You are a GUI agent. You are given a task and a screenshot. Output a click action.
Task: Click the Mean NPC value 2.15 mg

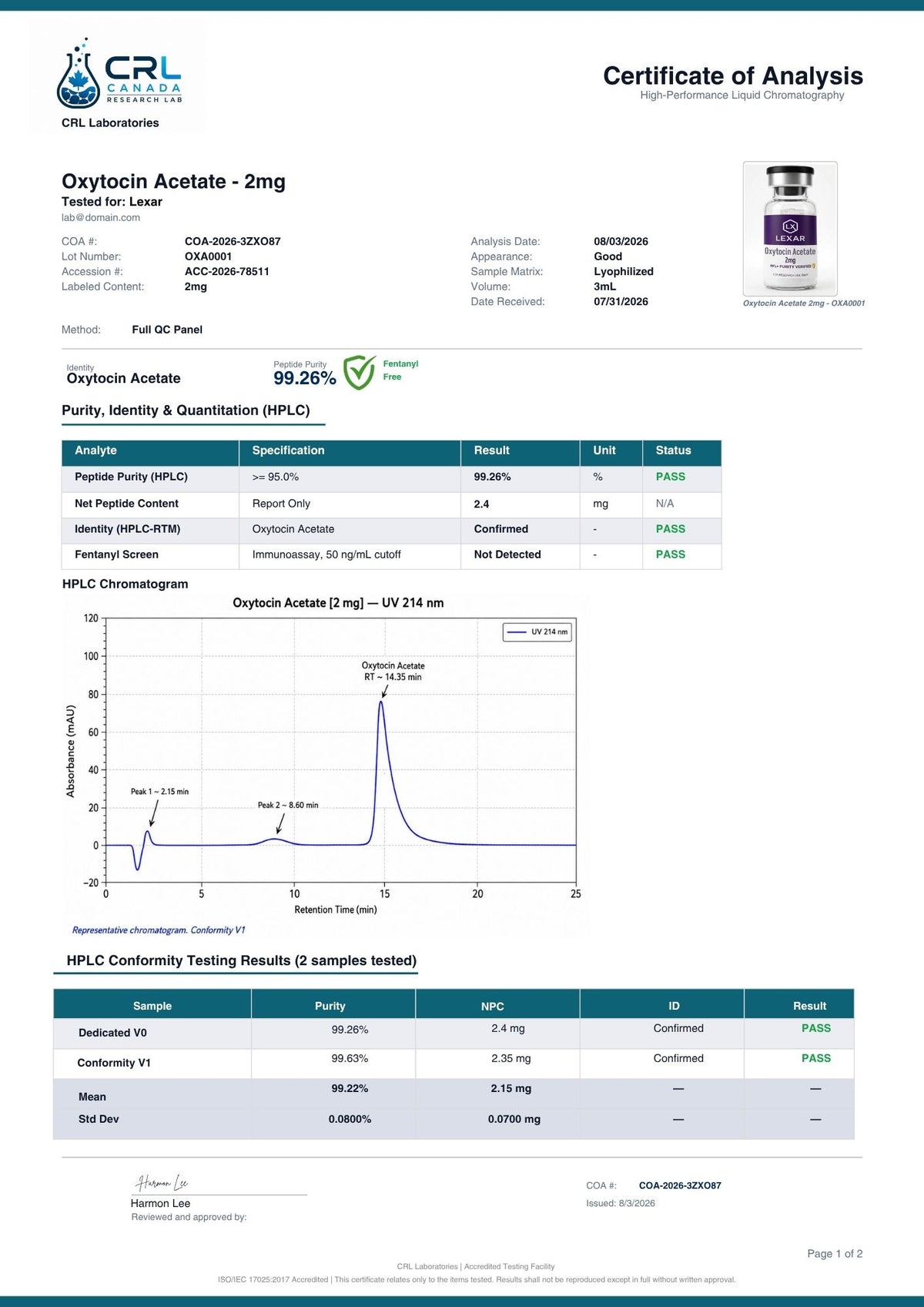coord(511,1088)
